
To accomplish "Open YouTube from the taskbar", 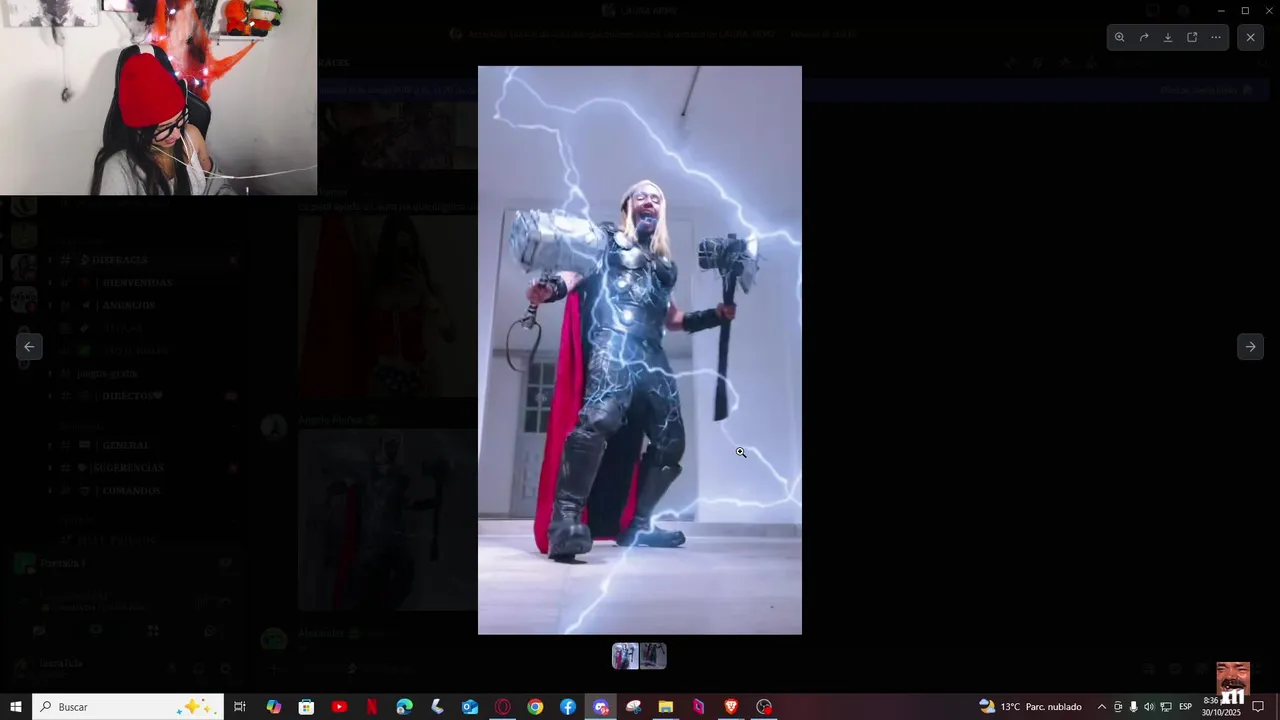I will point(339,707).
